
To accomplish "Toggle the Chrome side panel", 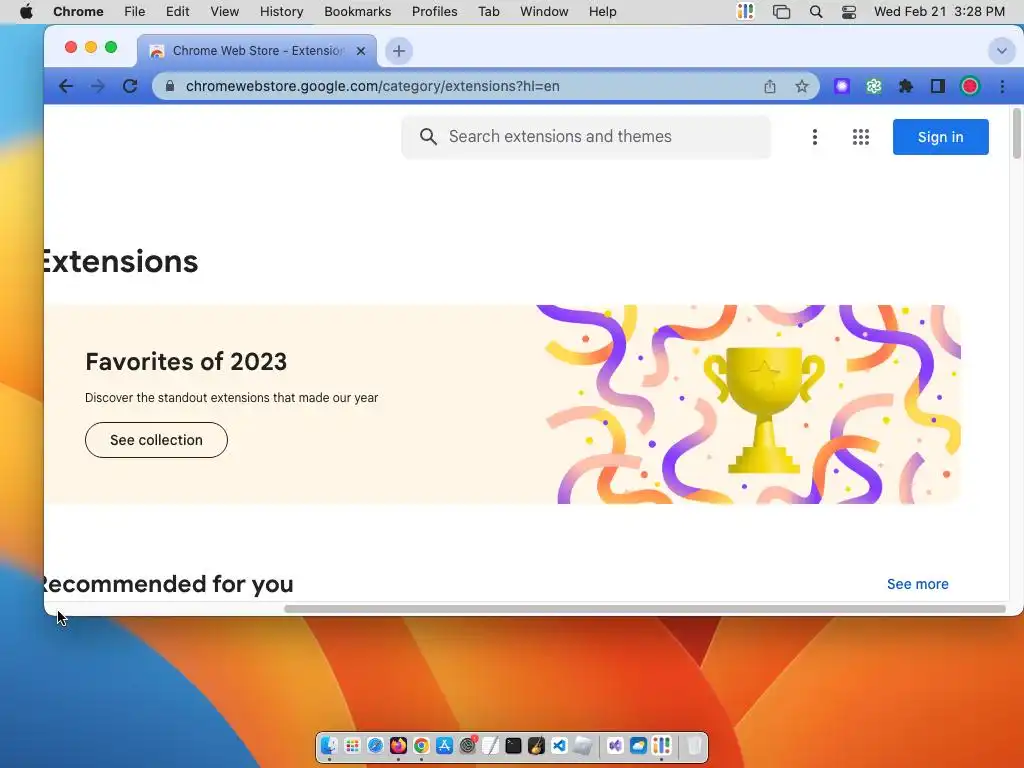I will pyautogui.click(x=938, y=86).
